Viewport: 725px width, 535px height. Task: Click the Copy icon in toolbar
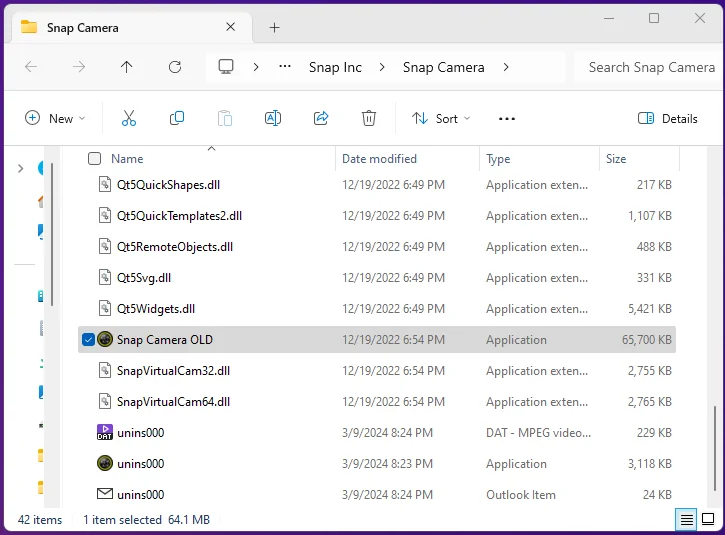click(177, 118)
